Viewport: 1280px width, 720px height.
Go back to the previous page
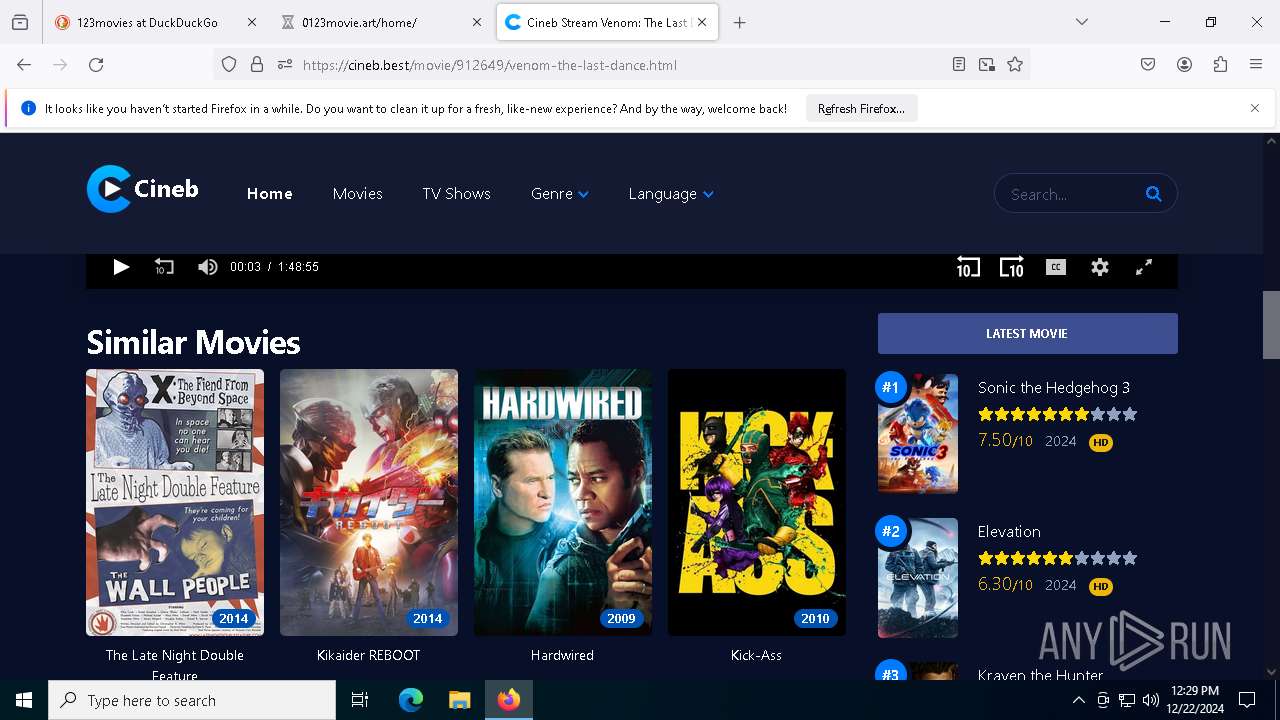click(24, 65)
